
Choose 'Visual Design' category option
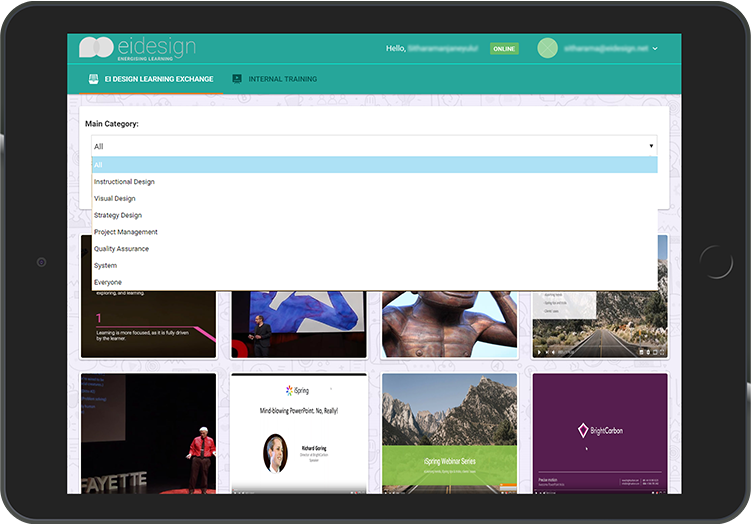pos(375,198)
